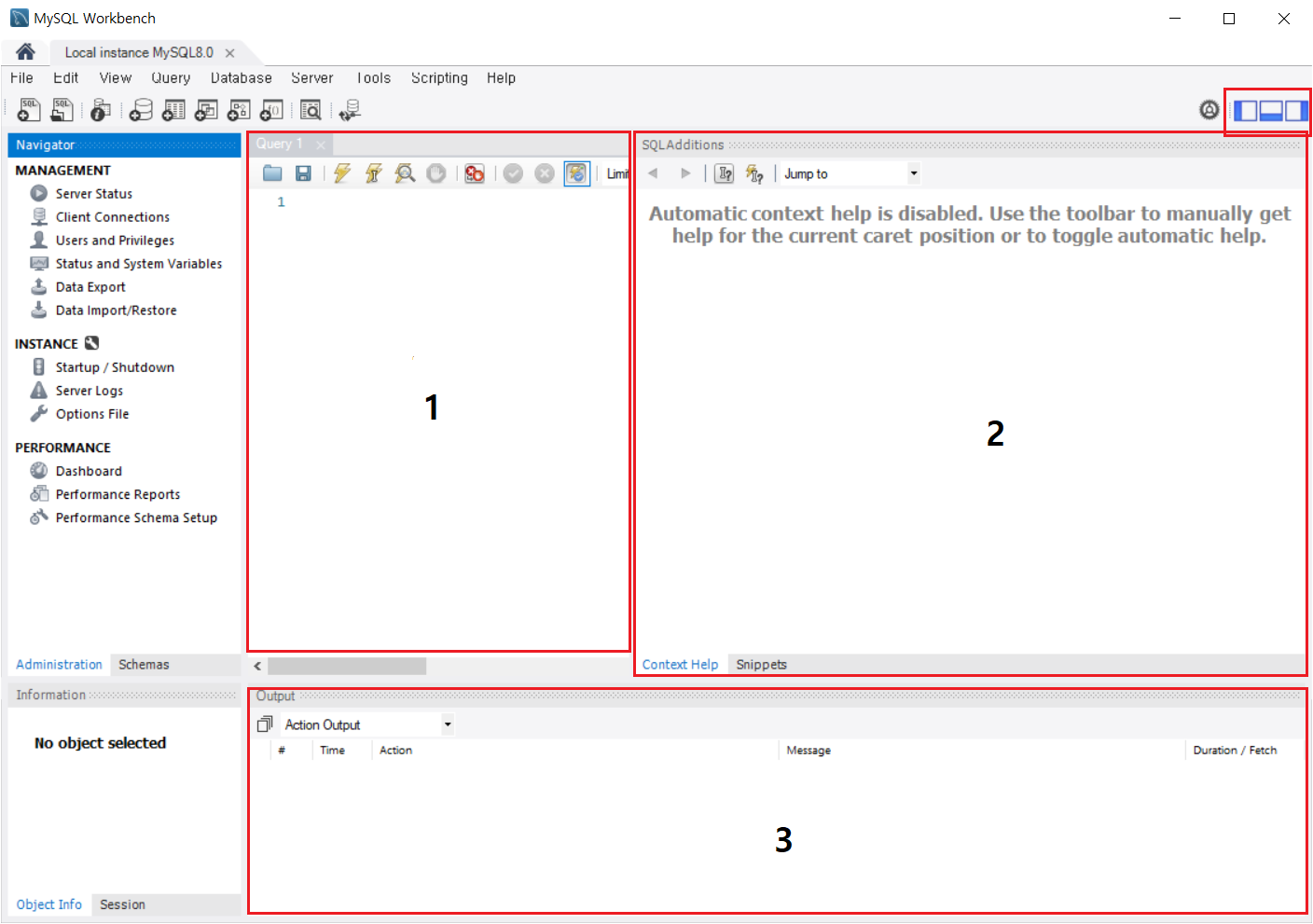
Task: Open the Action Output dropdown
Action: [367, 724]
